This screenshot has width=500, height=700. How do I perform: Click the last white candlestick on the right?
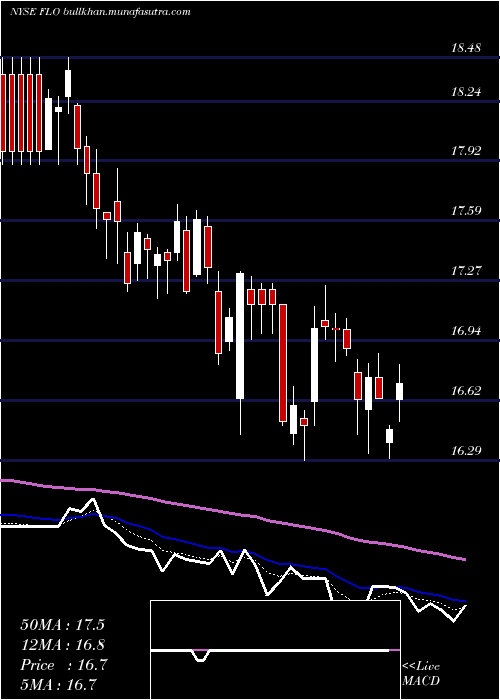coord(400,391)
